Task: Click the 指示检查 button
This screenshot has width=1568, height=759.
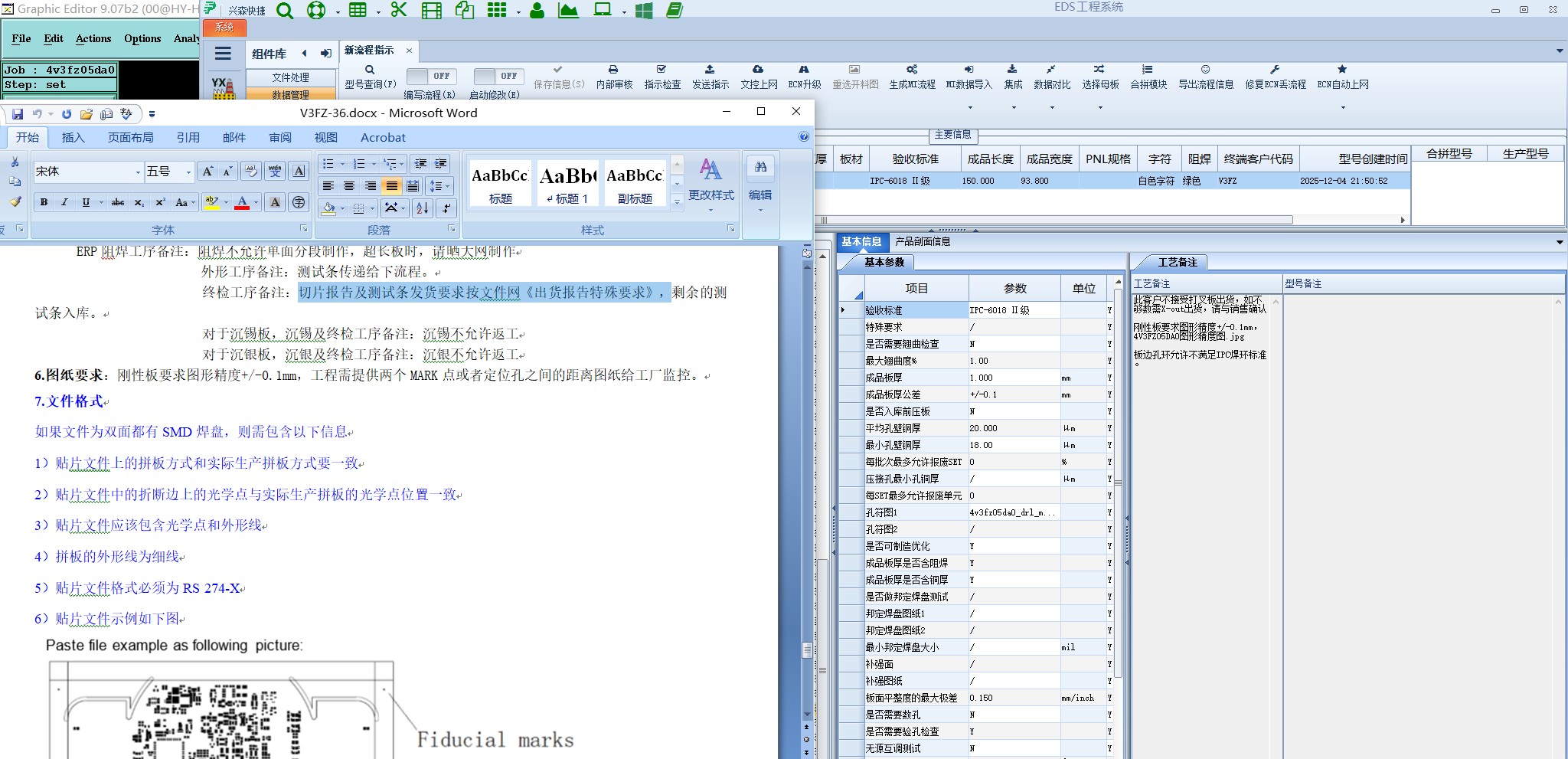Action: (x=662, y=77)
